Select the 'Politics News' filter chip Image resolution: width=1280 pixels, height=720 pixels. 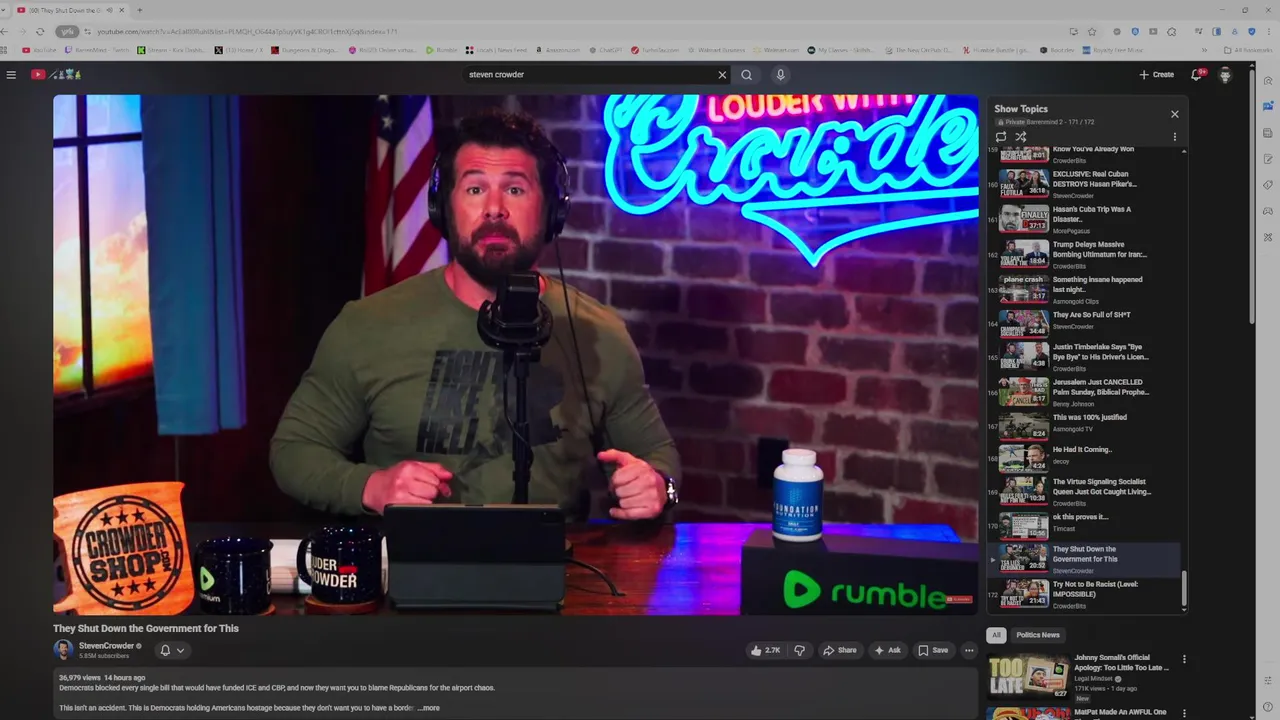pos(1037,635)
